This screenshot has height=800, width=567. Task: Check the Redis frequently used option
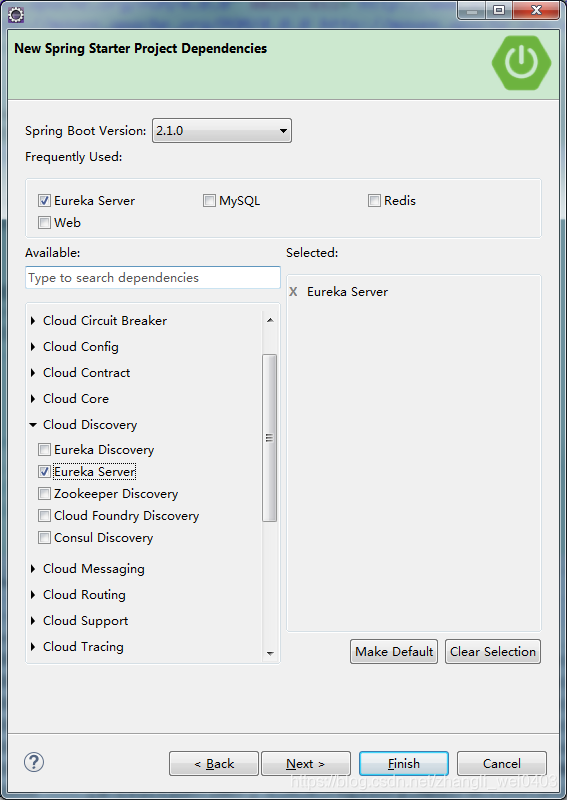(x=374, y=201)
